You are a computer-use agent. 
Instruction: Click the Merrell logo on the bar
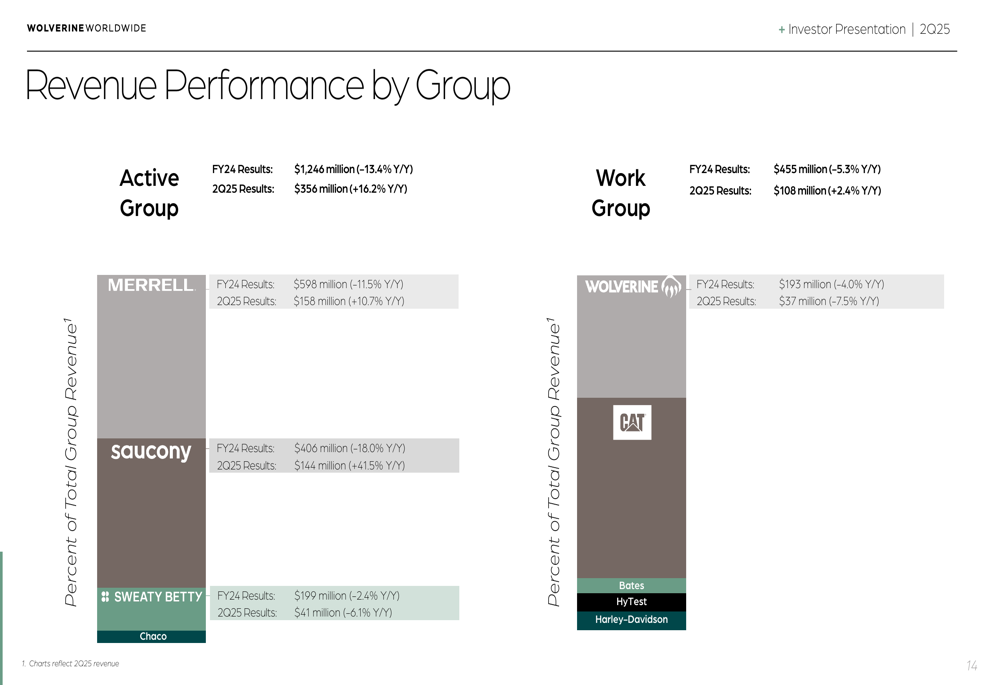[151, 285]
